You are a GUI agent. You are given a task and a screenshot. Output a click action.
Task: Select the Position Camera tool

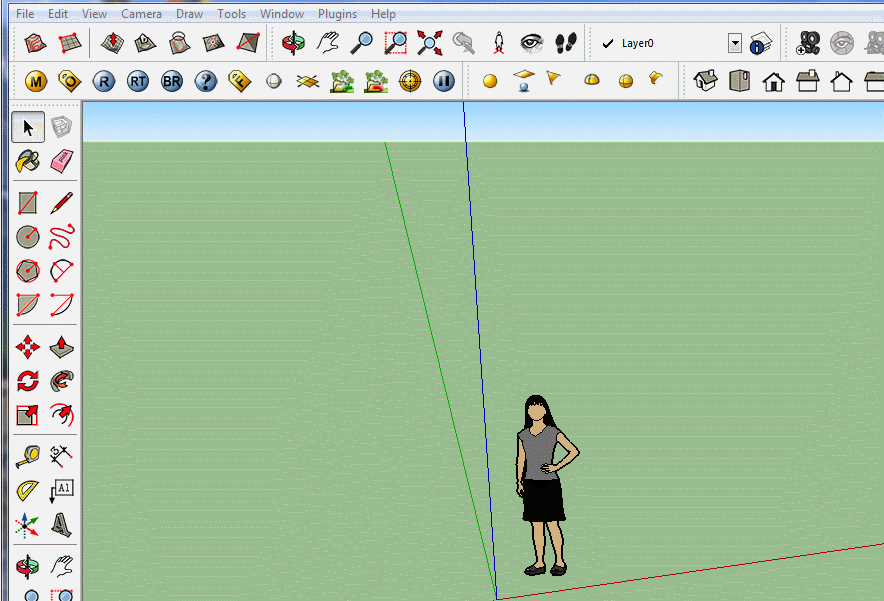498,43
